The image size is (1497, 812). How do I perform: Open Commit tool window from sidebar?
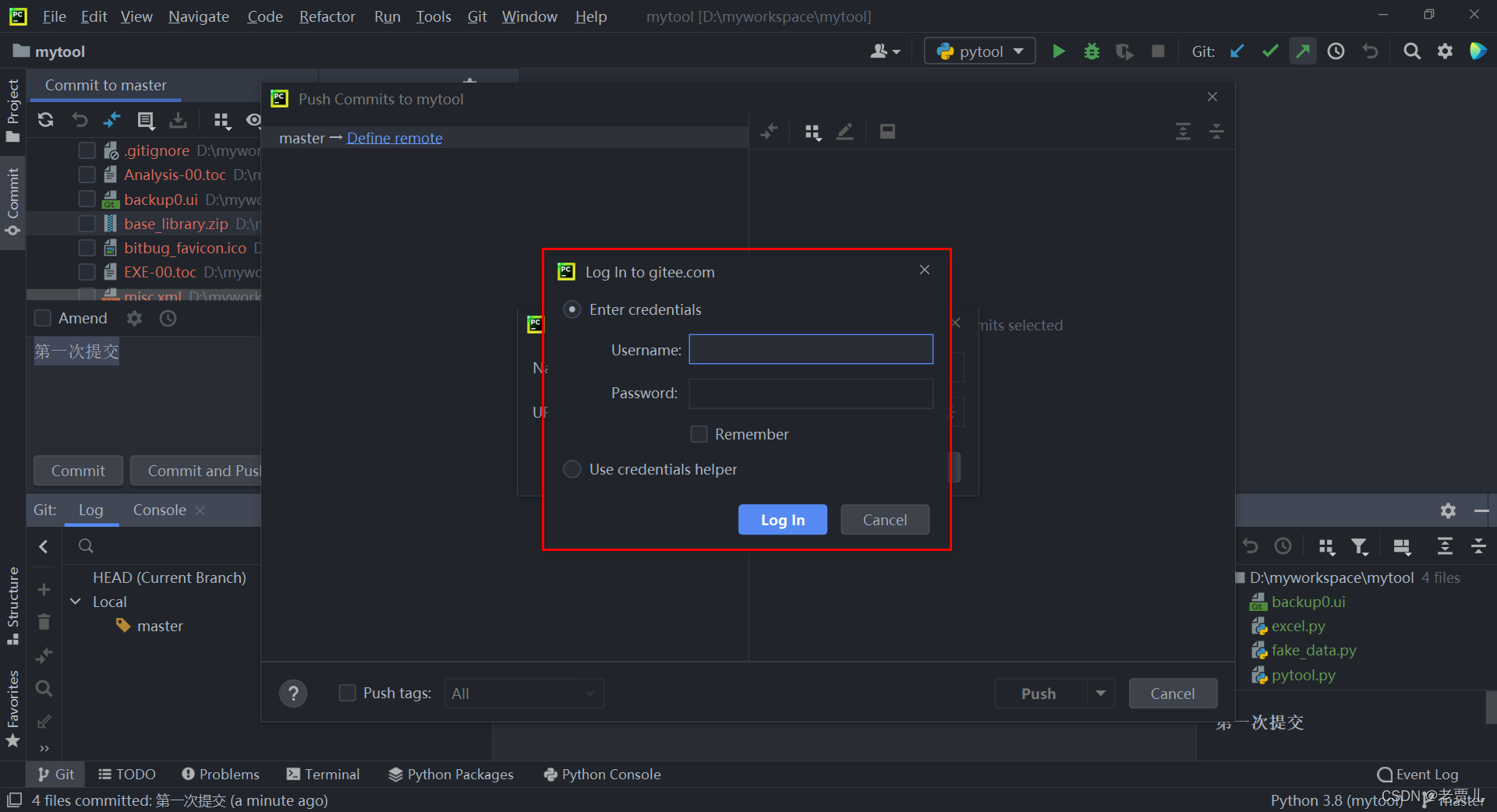tap(12, 203)
